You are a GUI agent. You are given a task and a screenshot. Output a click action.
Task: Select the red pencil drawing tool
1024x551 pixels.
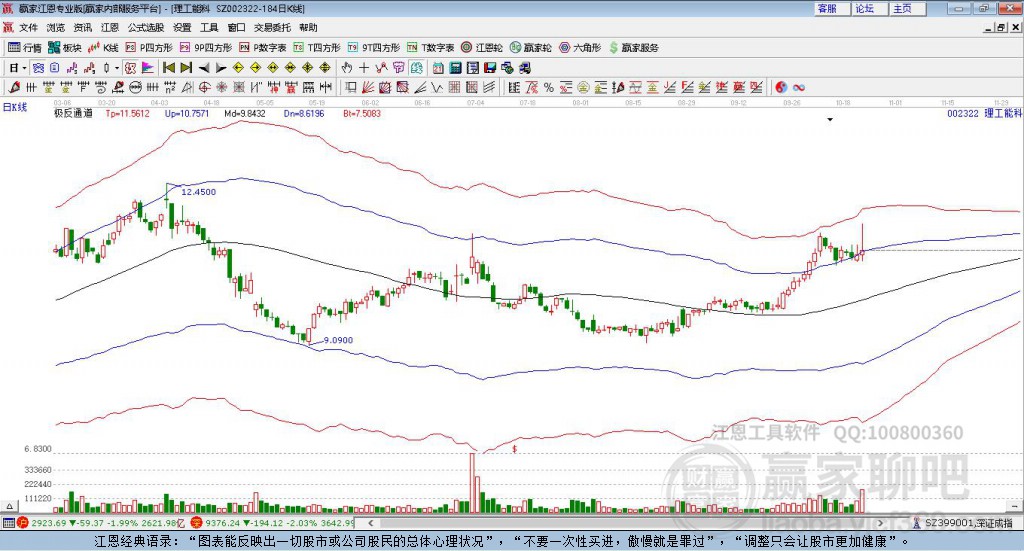[14, 87]
